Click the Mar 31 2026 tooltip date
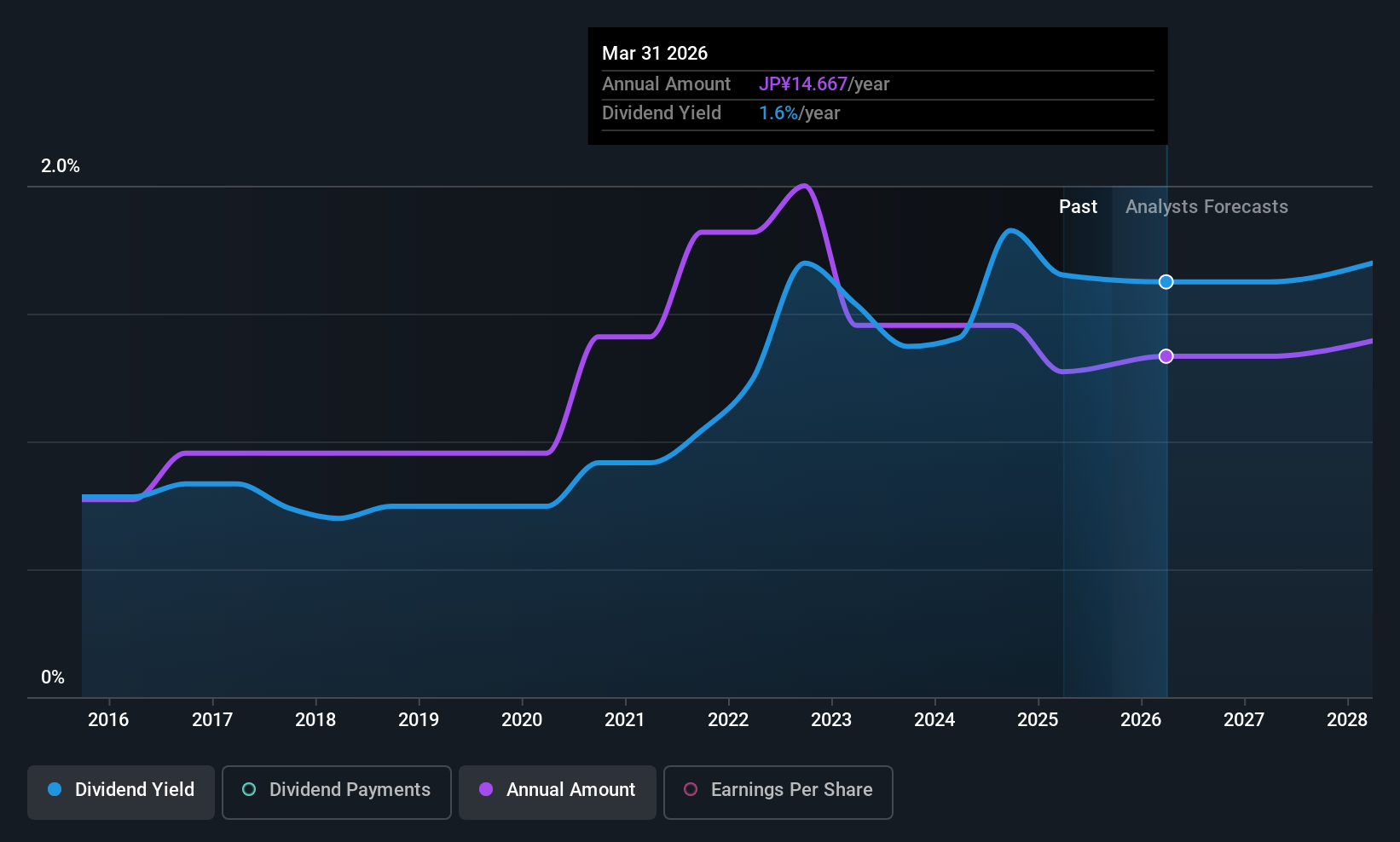 point(655,53)
